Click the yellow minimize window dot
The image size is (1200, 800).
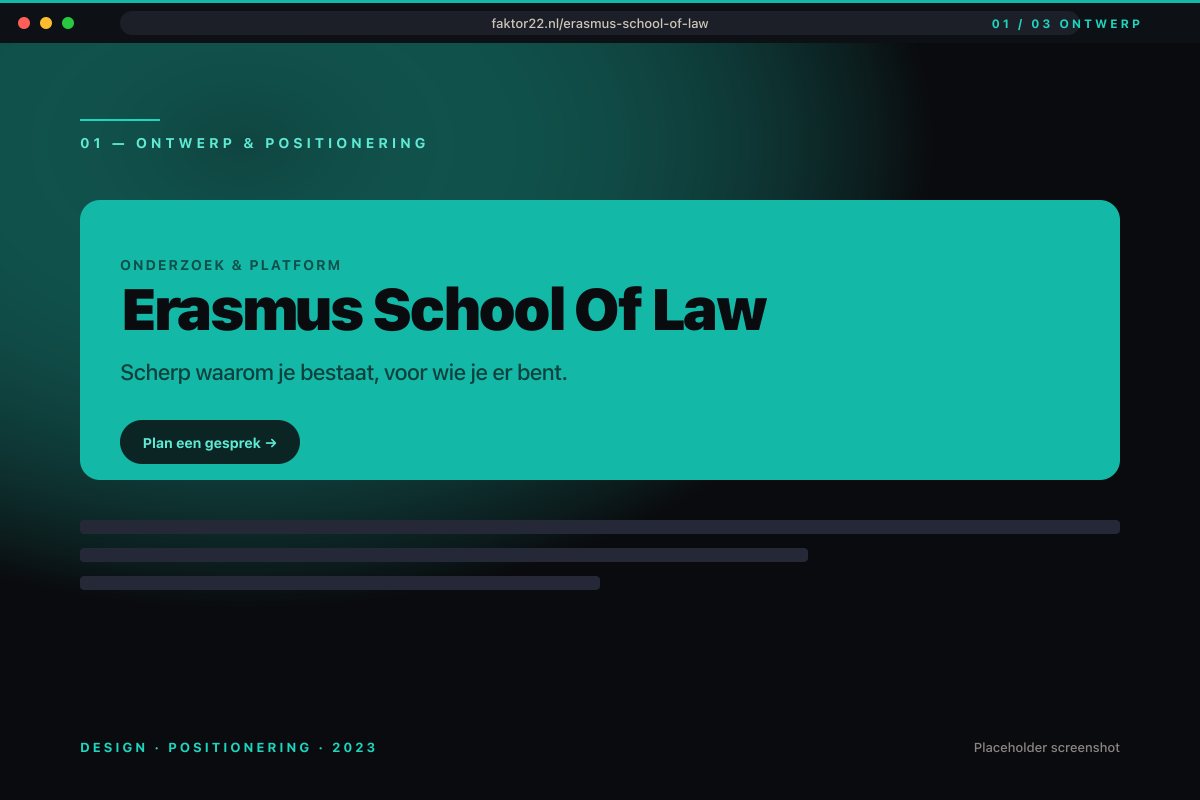[x=46, y=23]
